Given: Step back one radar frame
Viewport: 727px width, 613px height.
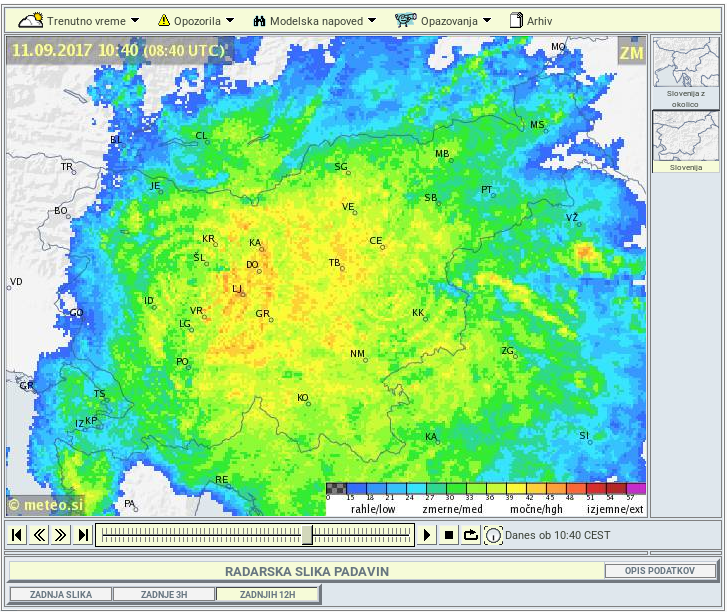Looking at the screenshot, I should tap(39, 535).
